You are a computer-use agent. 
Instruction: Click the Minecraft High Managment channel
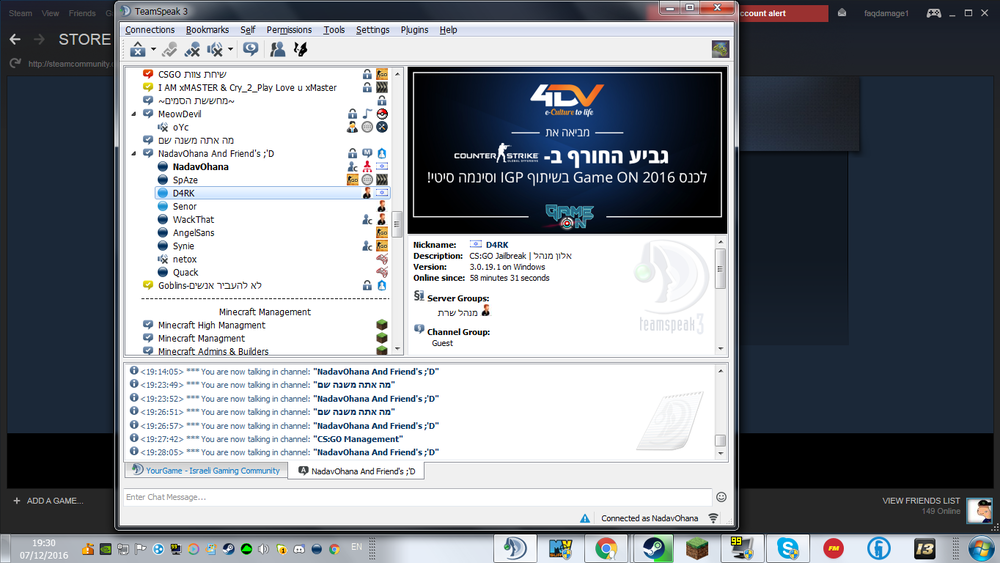[211, 325]
